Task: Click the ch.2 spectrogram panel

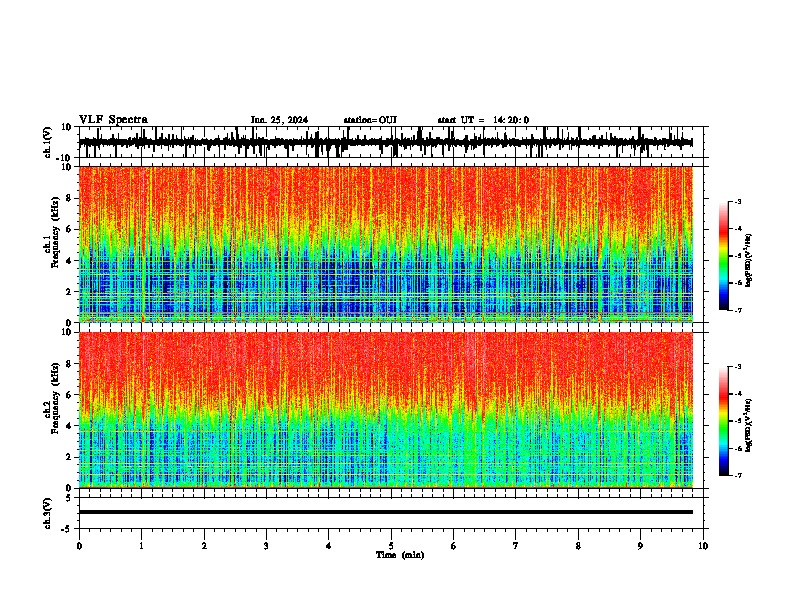Action: tap(386, 410)
